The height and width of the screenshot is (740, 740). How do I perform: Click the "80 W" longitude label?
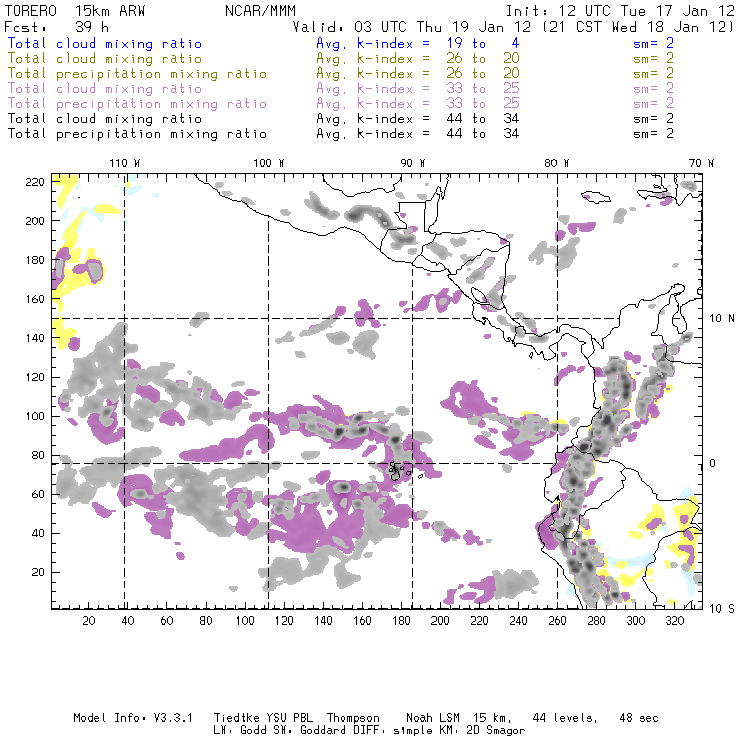click(556, 163)
